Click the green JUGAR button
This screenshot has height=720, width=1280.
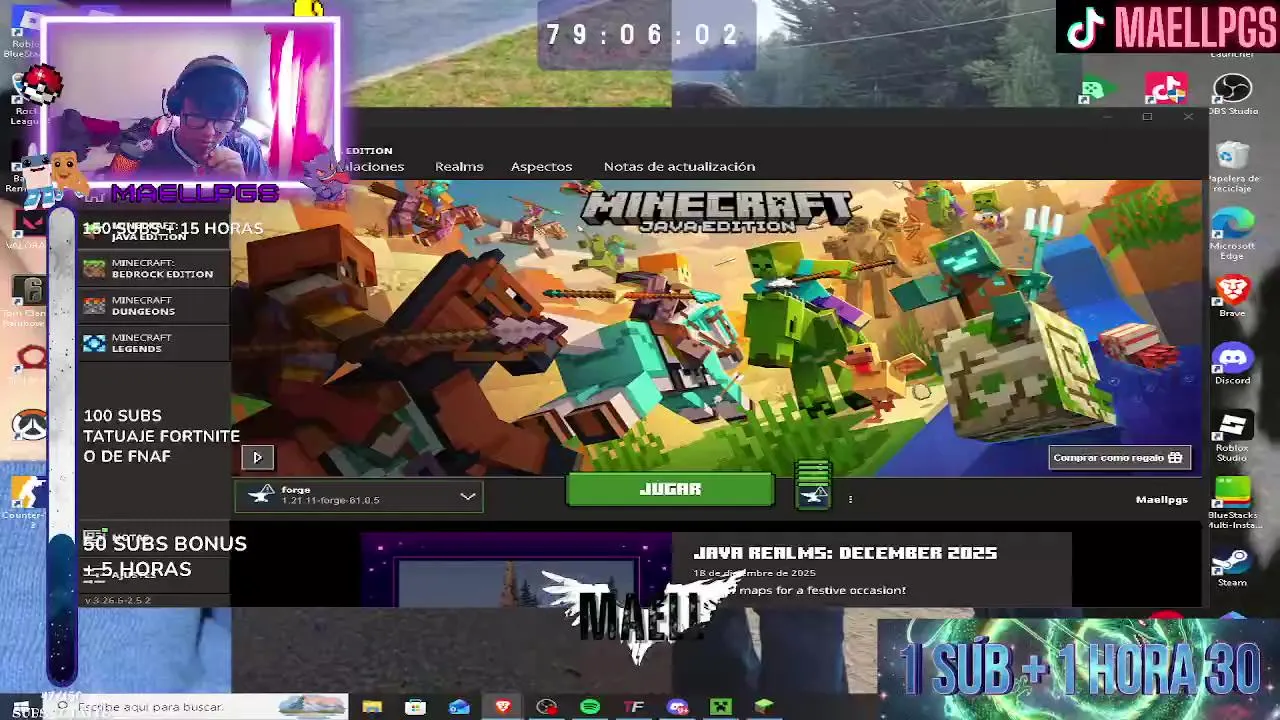(x=670, y=489)
